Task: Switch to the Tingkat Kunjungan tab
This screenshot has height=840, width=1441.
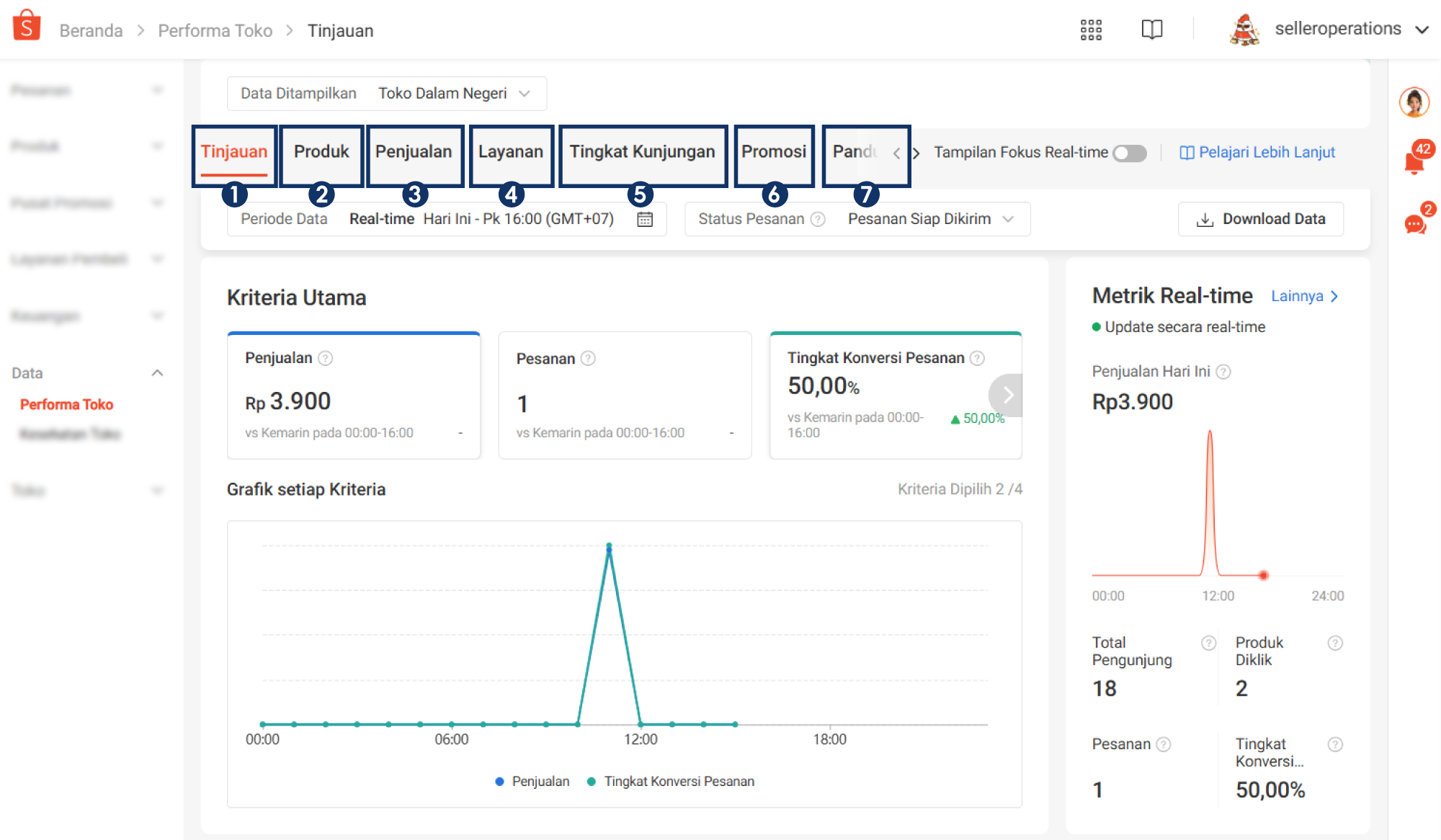Action: [643, 152]
